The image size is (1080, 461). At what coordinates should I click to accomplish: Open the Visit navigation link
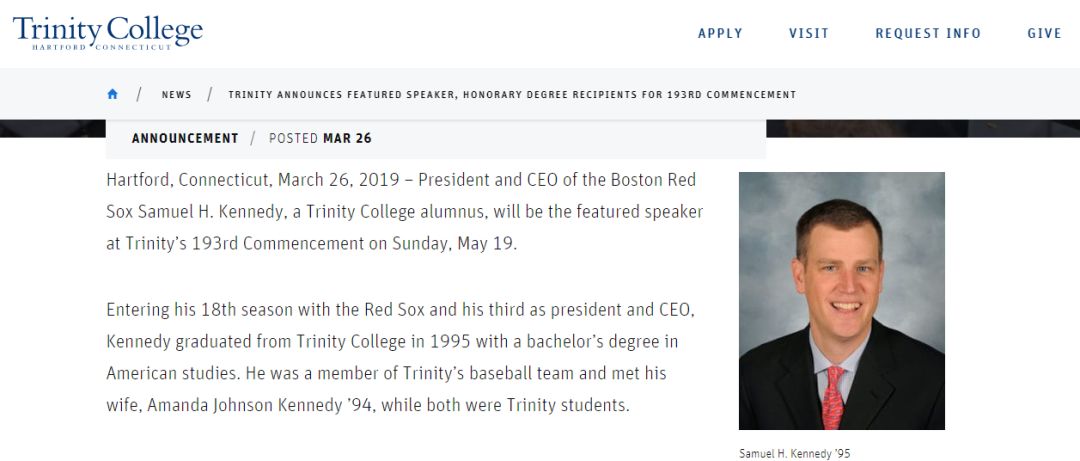(x=809, y=33)
